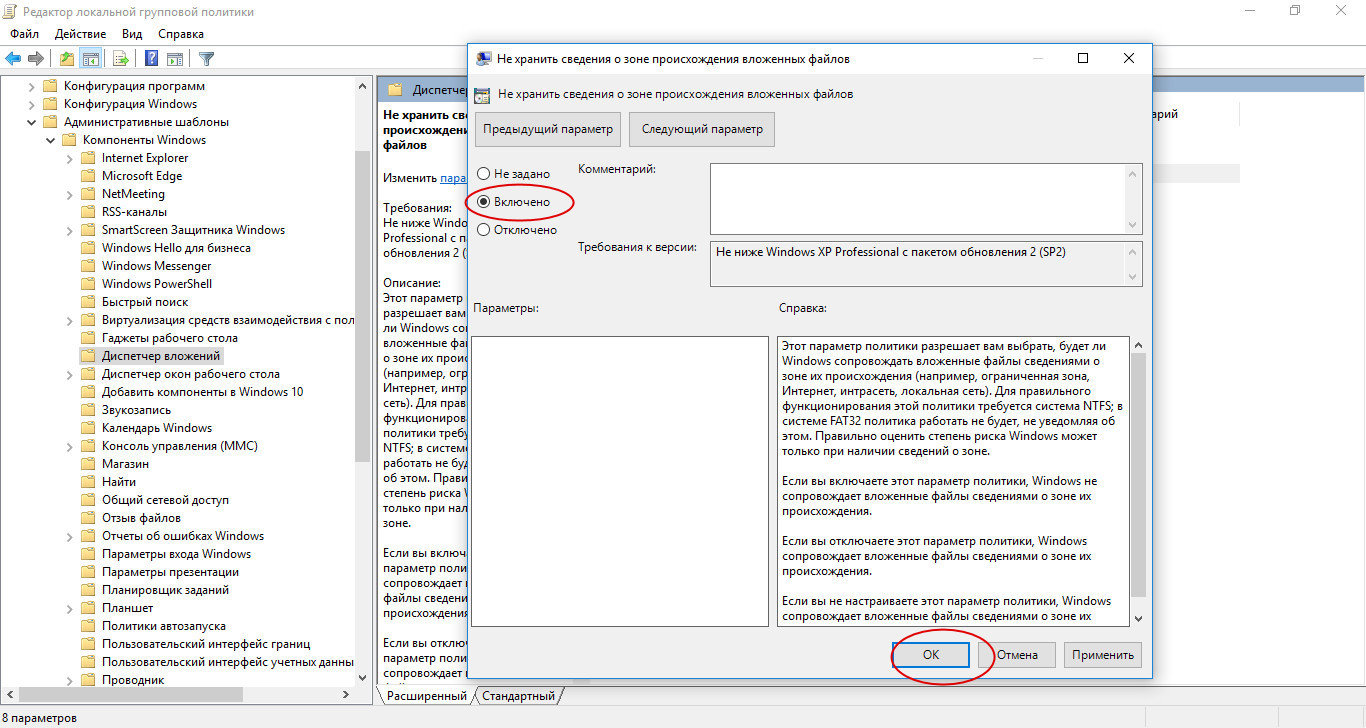Open the Файл menu
Screen dimensions: 1366x728
click(25, 34)
